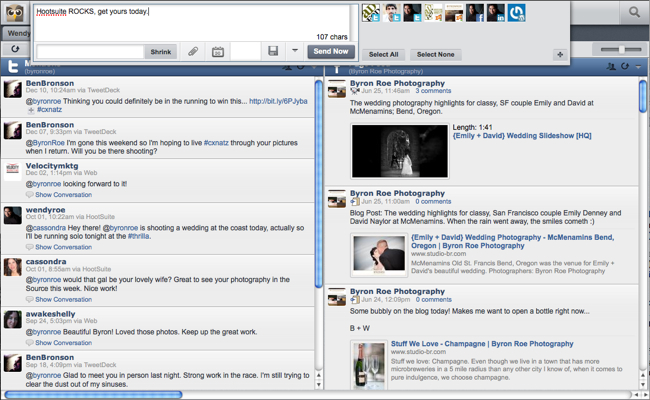This screenshot has height=400, width=650.
Task: Open BenBronson's Sep 18 tweet avatar
Action: pos(12,363)
